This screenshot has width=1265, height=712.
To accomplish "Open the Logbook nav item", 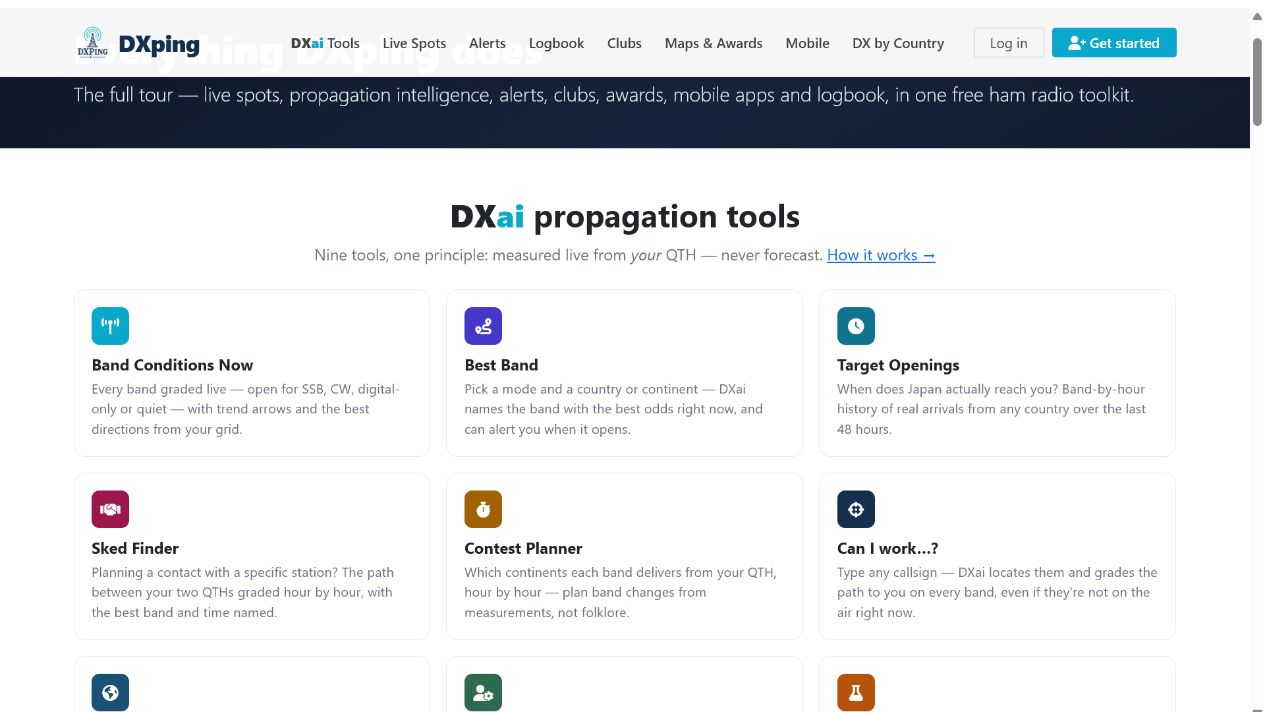I will [556, 43].
